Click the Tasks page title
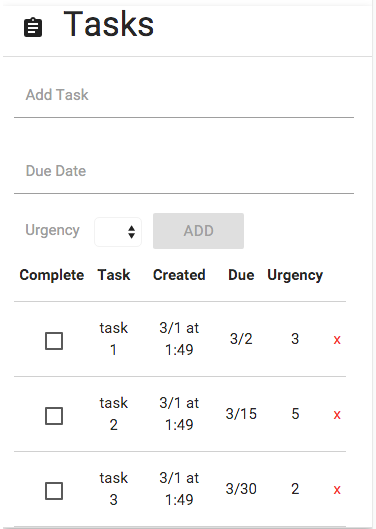This screenshot has width=376, height=529. coord(109,24)
